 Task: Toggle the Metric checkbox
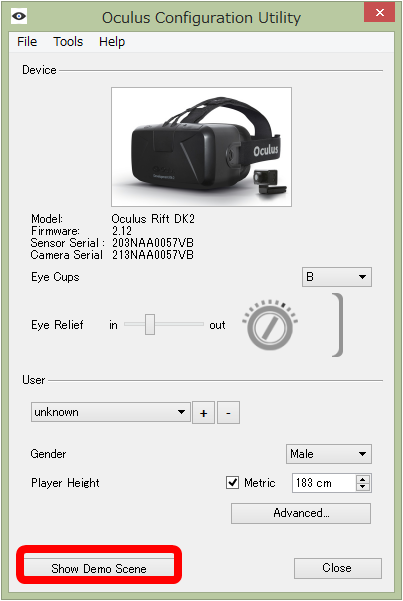232,483
